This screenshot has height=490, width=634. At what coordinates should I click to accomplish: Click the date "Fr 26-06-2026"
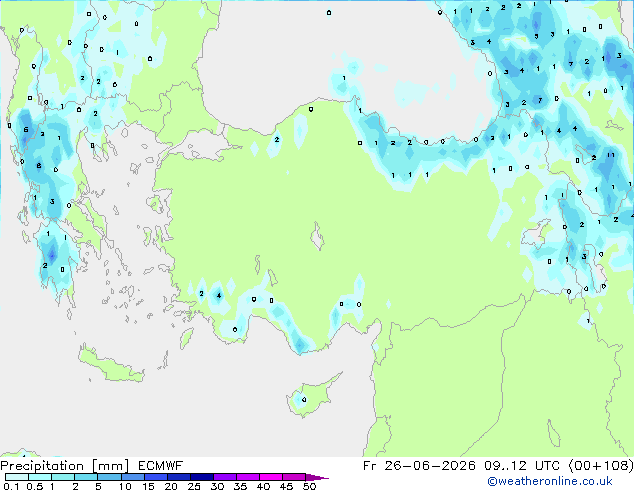(x=419, y=466)
